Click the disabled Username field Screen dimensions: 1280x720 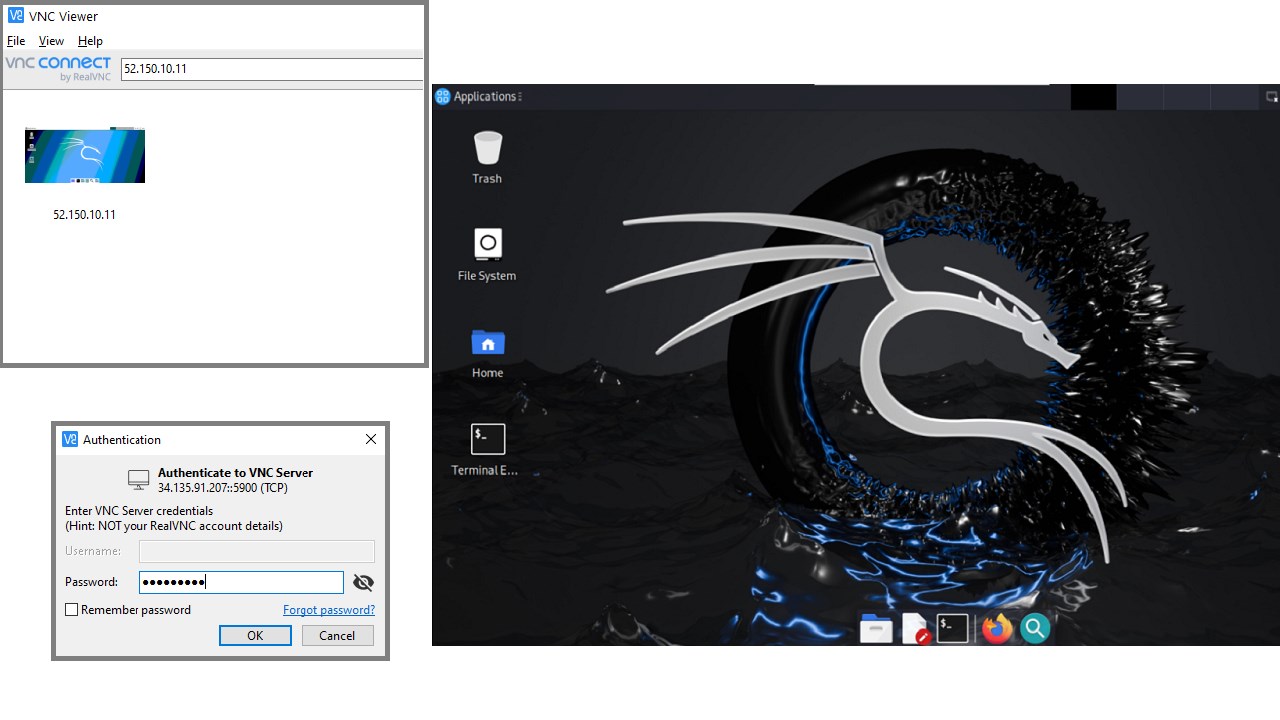click(x=257, y=551)
